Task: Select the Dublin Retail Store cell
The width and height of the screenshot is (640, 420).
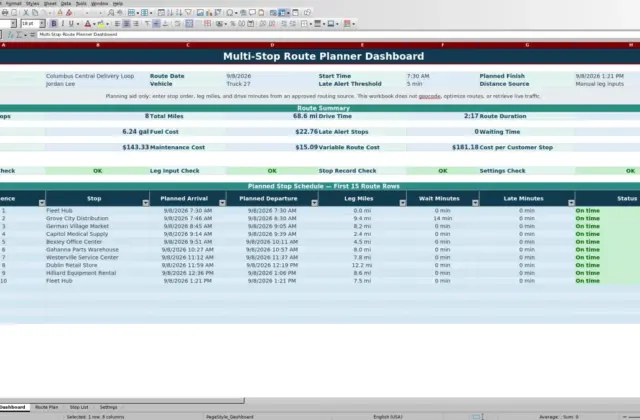Action: pos(98,265)
